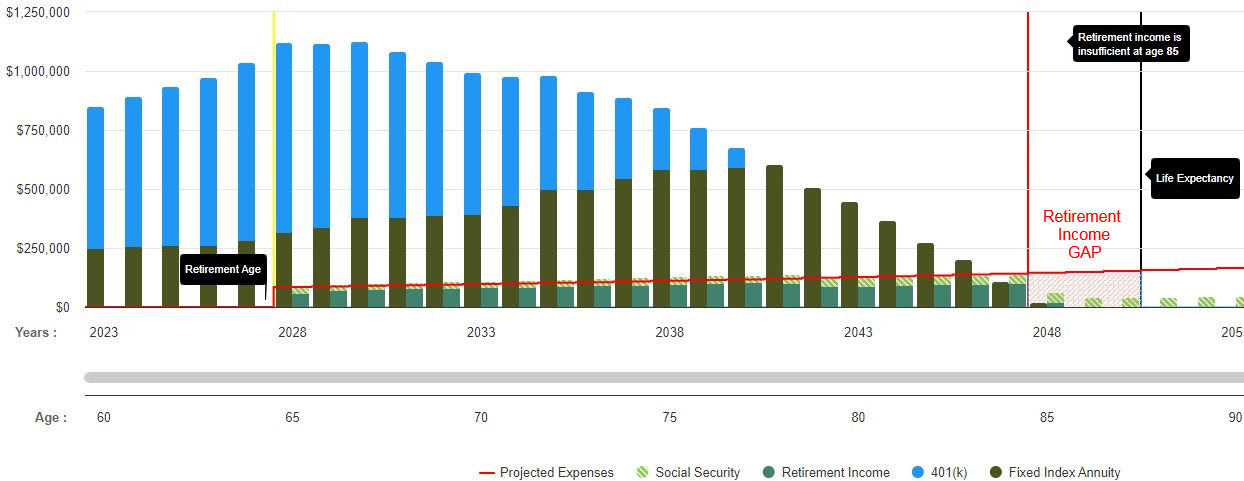The image size is (1244, 481).
Task: Toggle the Projected Expenses legend entry
Action: [547, 472]
